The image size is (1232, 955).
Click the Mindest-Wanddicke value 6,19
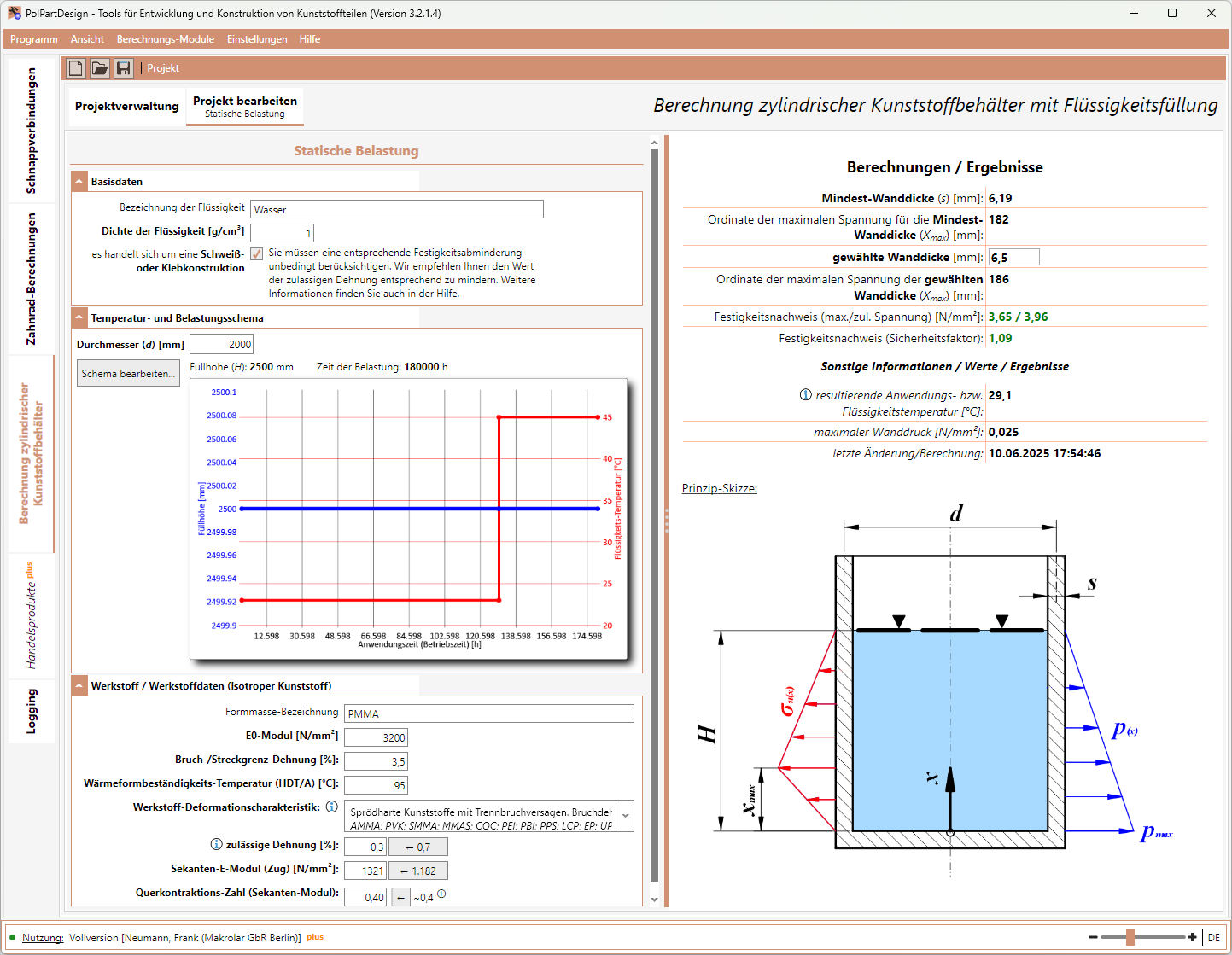(1001, 198)
